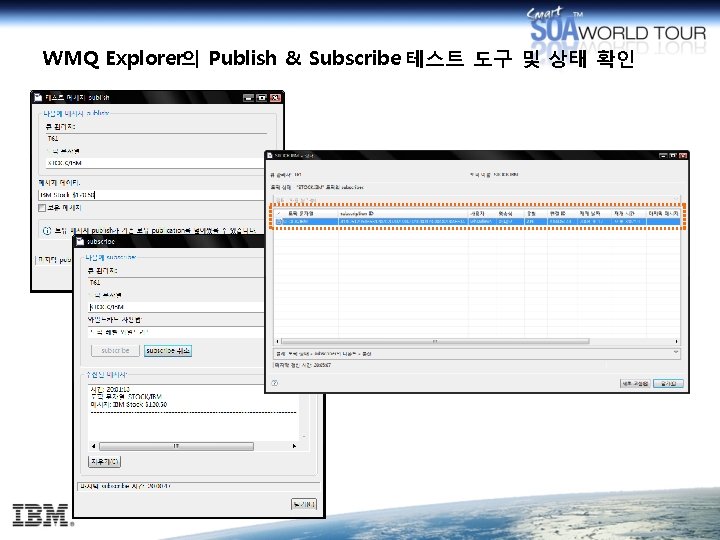The image size is (720, 540).
Task: Click the status window title bar icon
Action: (270, 156)
